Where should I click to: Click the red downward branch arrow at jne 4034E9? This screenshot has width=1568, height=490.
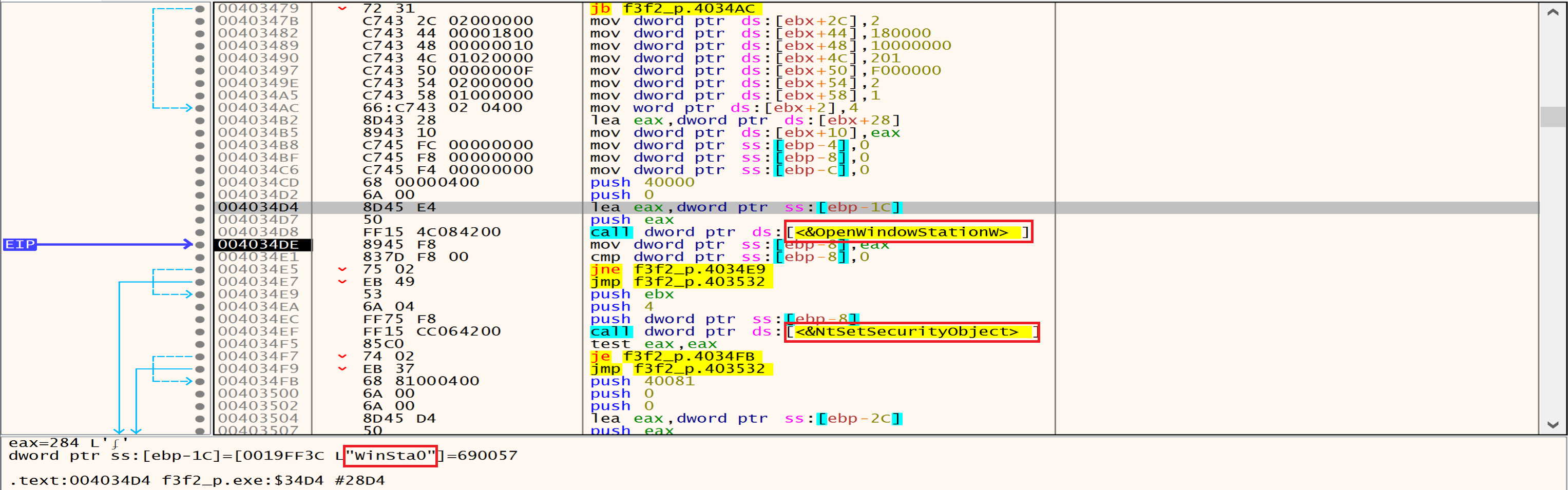(342, 269)
